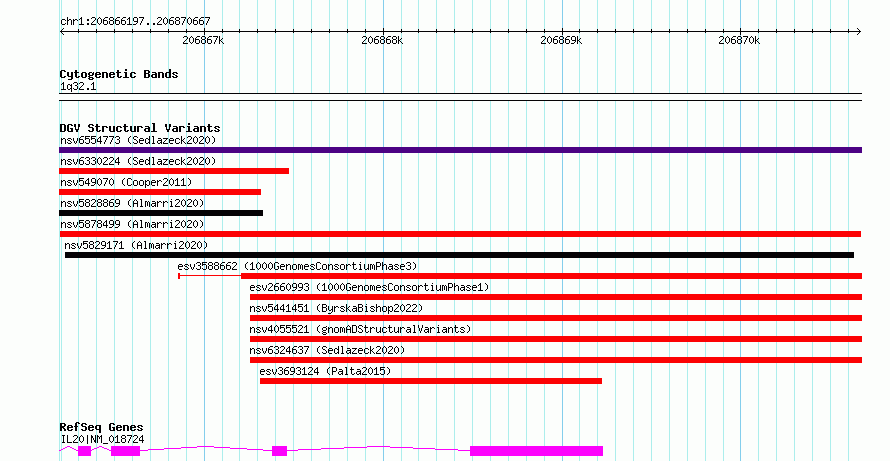Screen dimensions: 890x461
Task: Click esv3588662 (1000GenomesConsortiumPhase3) label
Action: (x=297, y=266)
